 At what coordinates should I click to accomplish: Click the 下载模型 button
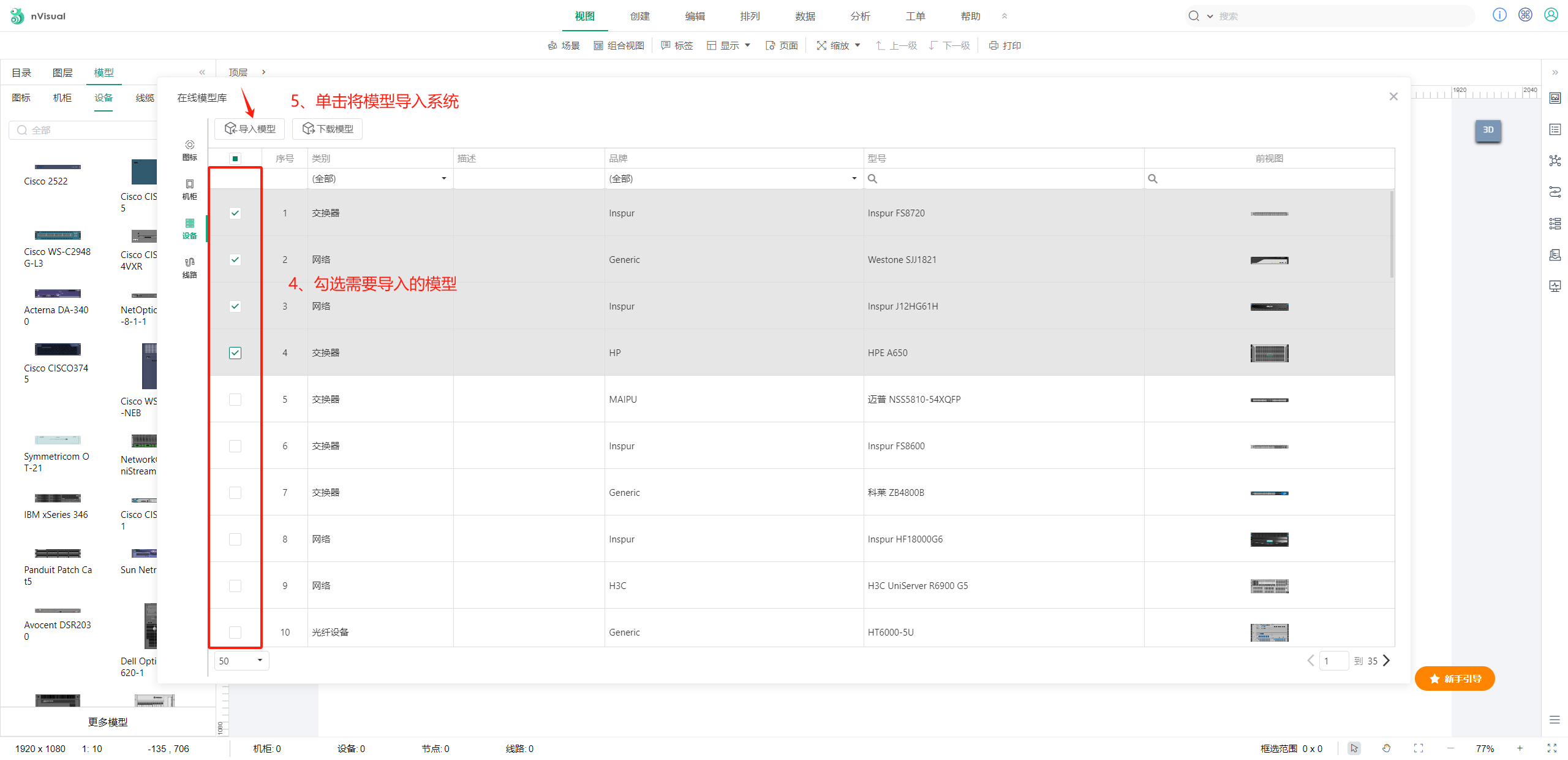(x=328, y=129)
